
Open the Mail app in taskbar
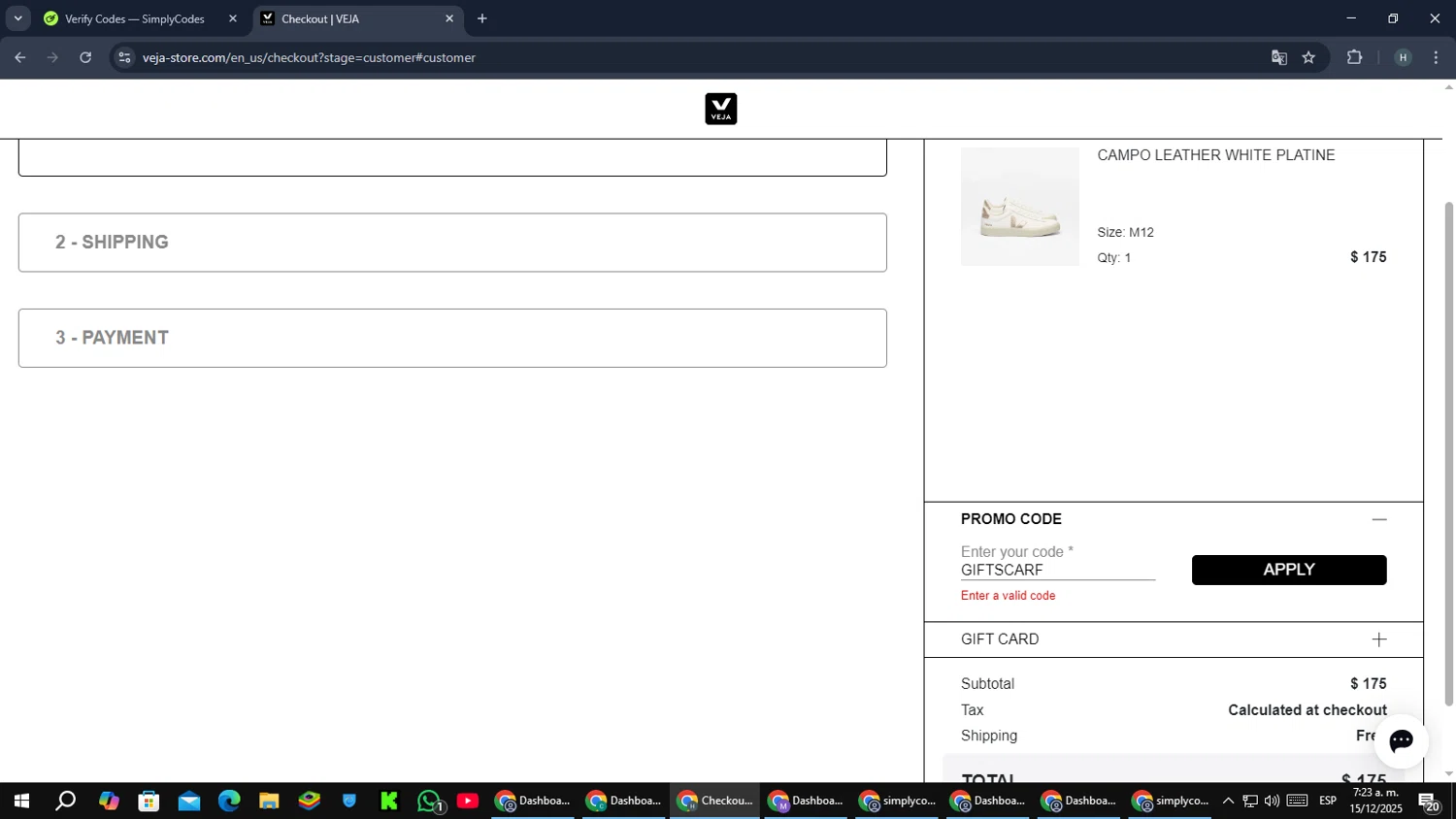click(x=188, y=801)
